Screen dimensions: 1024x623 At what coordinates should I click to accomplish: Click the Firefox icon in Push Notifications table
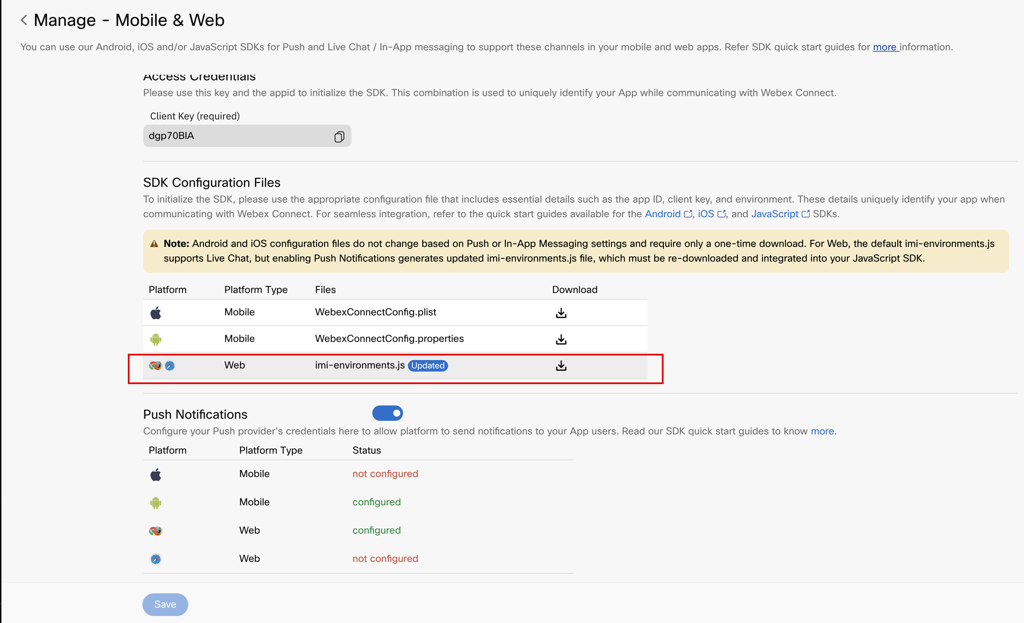[155, 530]
